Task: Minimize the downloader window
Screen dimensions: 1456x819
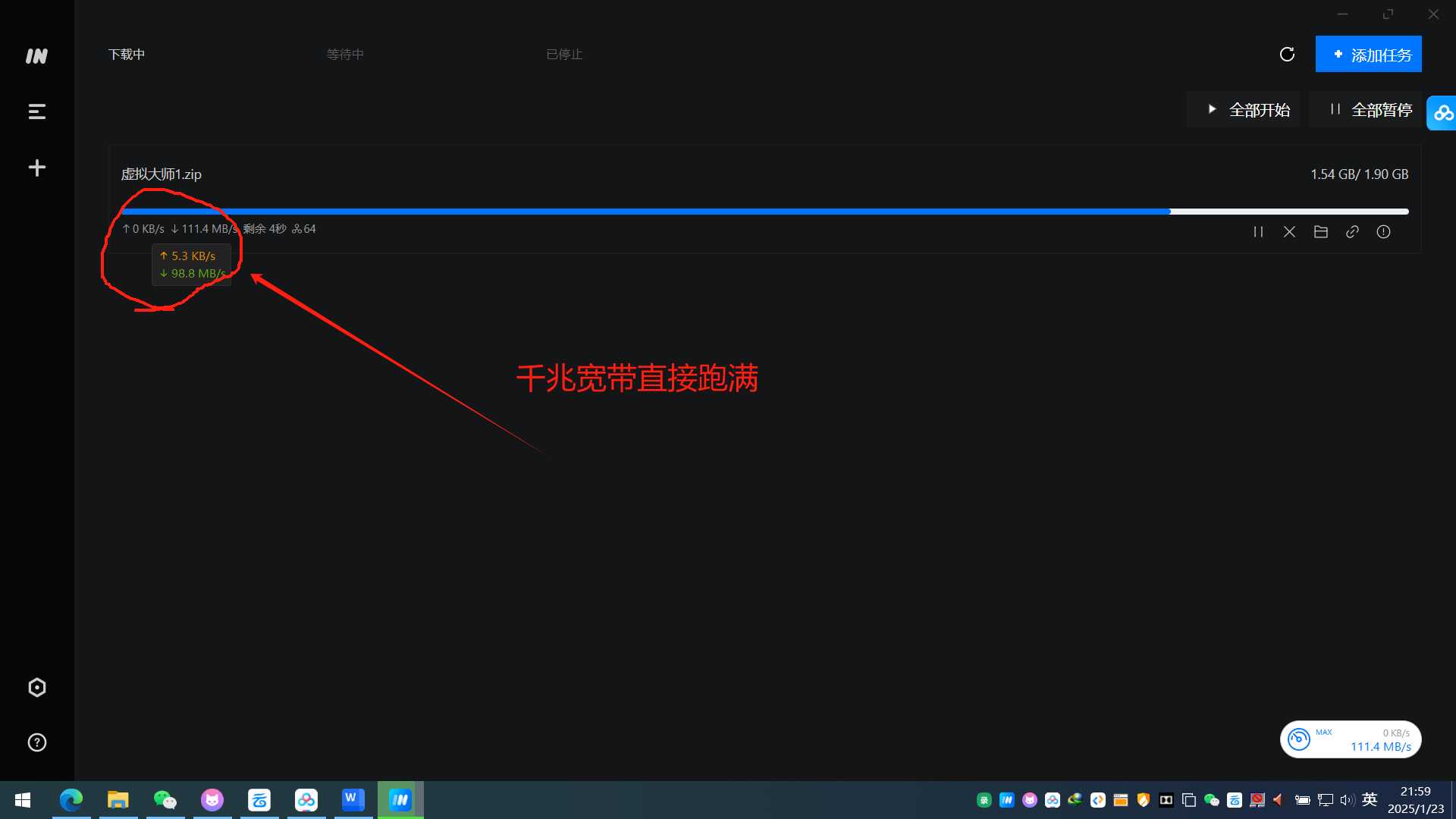Action: point(1342,14)
